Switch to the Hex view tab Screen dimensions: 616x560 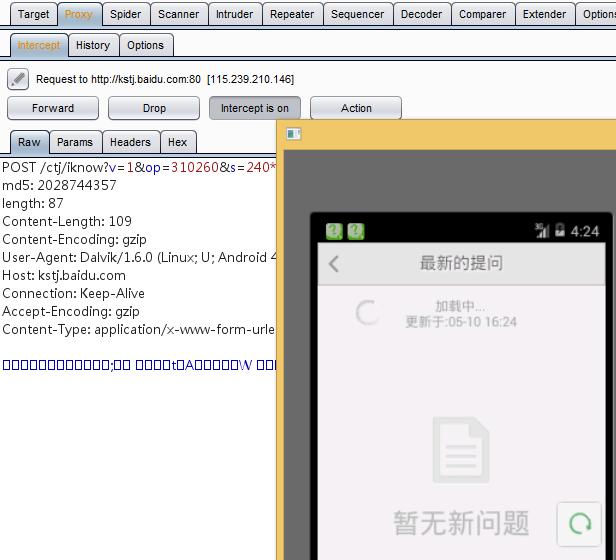pyautogui.click(x=178, y=142)
